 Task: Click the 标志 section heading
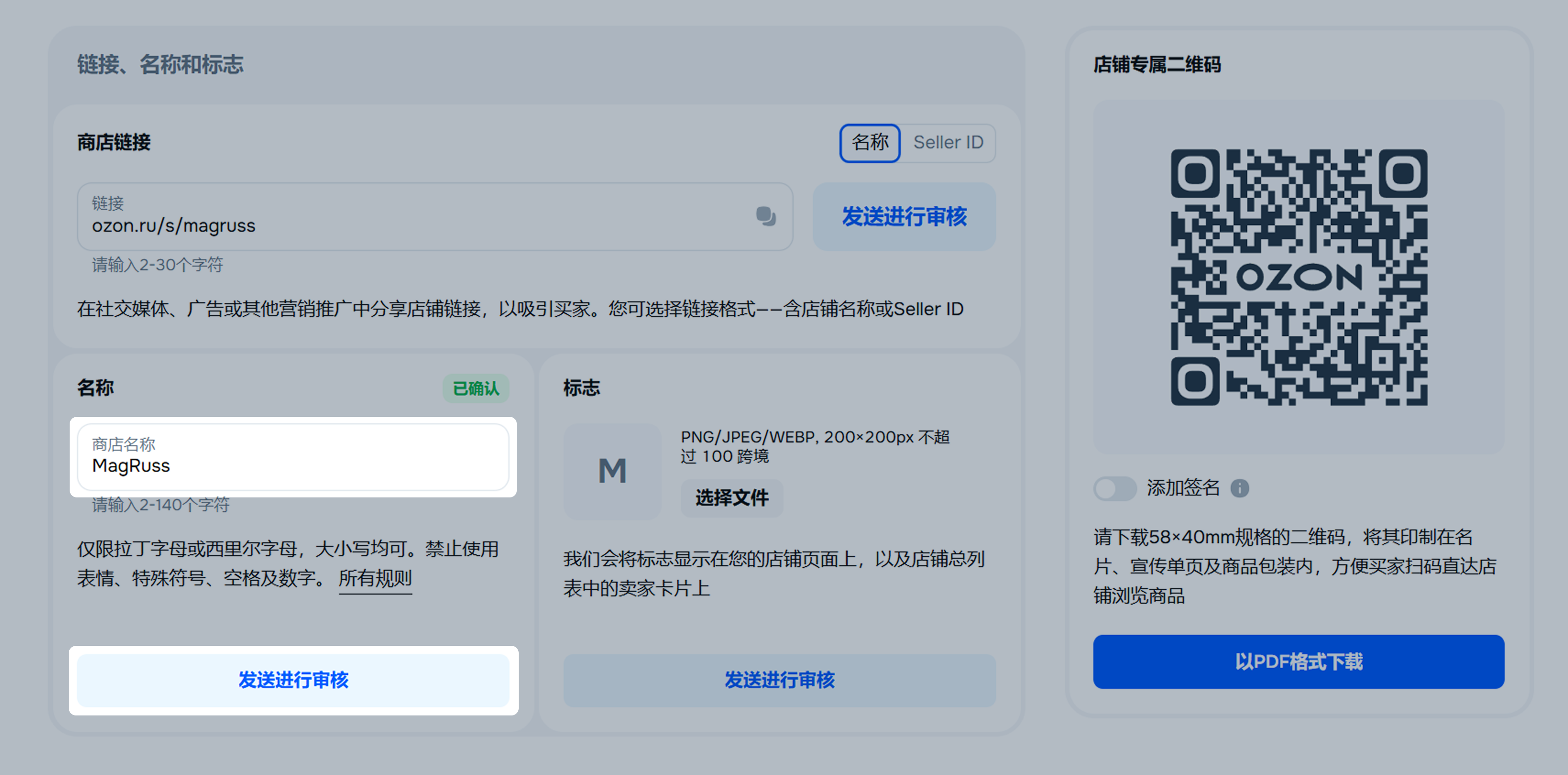[x=581, y=388]
